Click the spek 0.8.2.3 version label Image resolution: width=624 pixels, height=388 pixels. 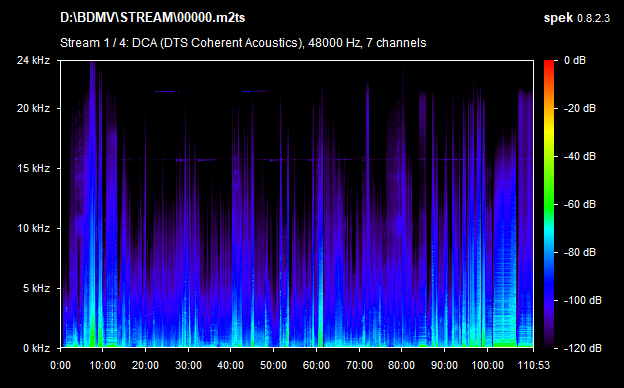click(x=577, y=18)
